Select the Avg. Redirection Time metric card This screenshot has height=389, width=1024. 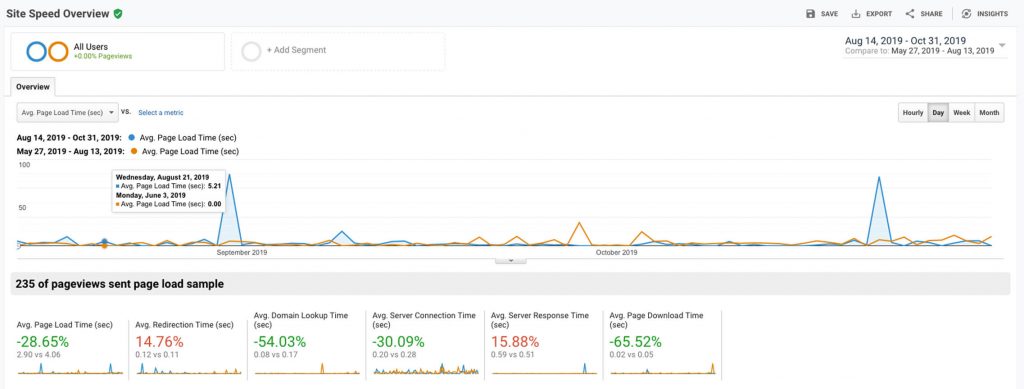(187, 347)
